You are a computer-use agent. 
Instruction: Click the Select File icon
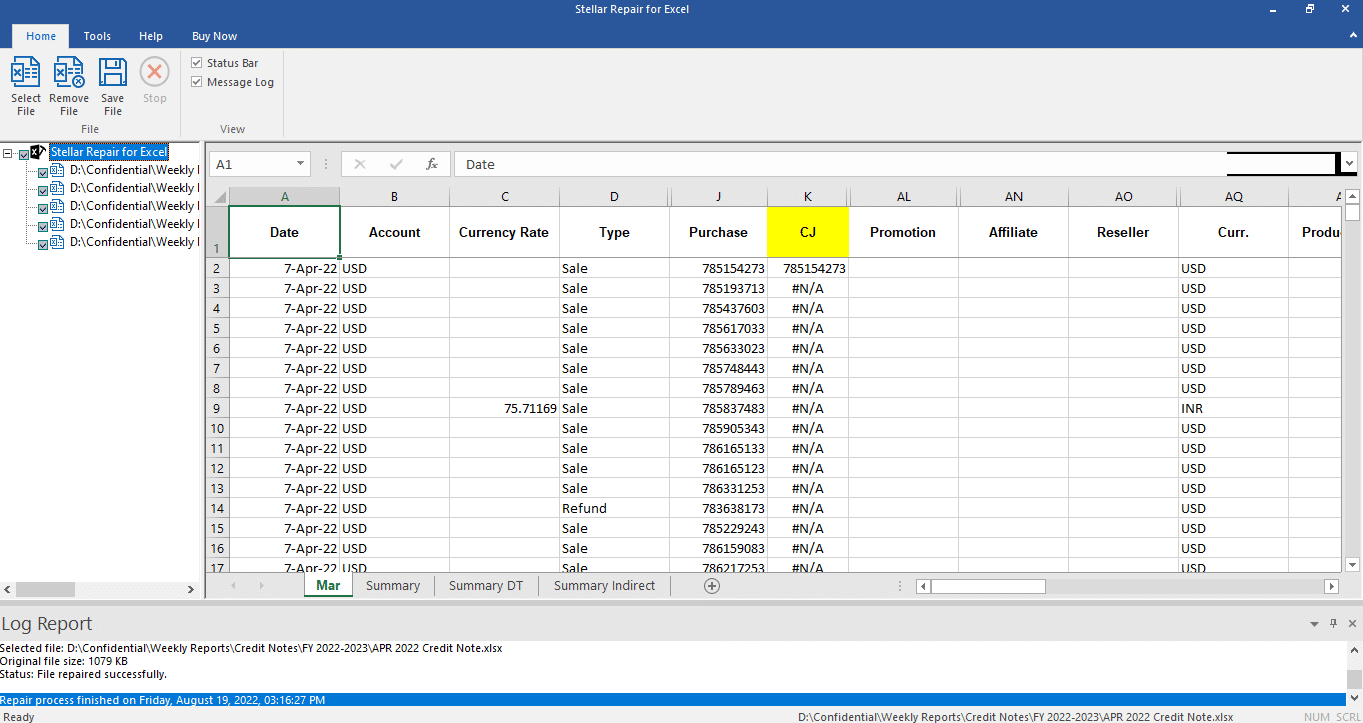[26, 73]
